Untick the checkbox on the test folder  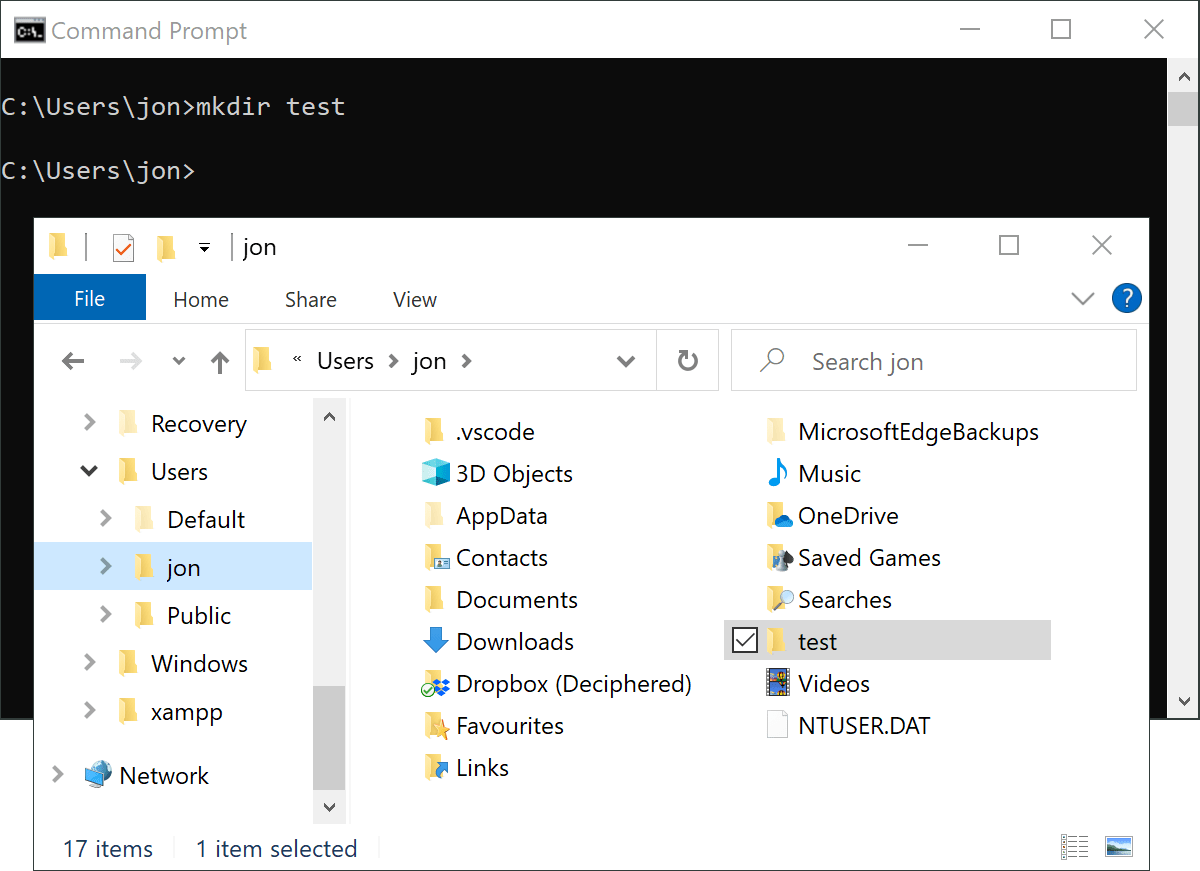744,640
